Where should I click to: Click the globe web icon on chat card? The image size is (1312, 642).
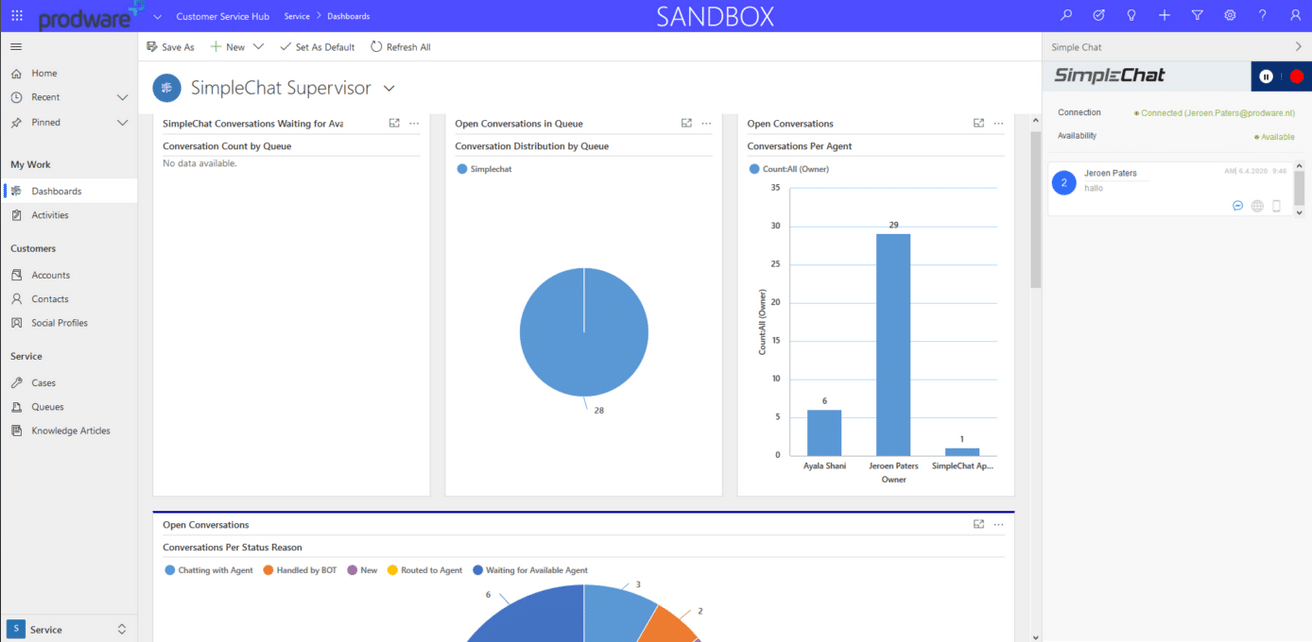[1257, 206]
